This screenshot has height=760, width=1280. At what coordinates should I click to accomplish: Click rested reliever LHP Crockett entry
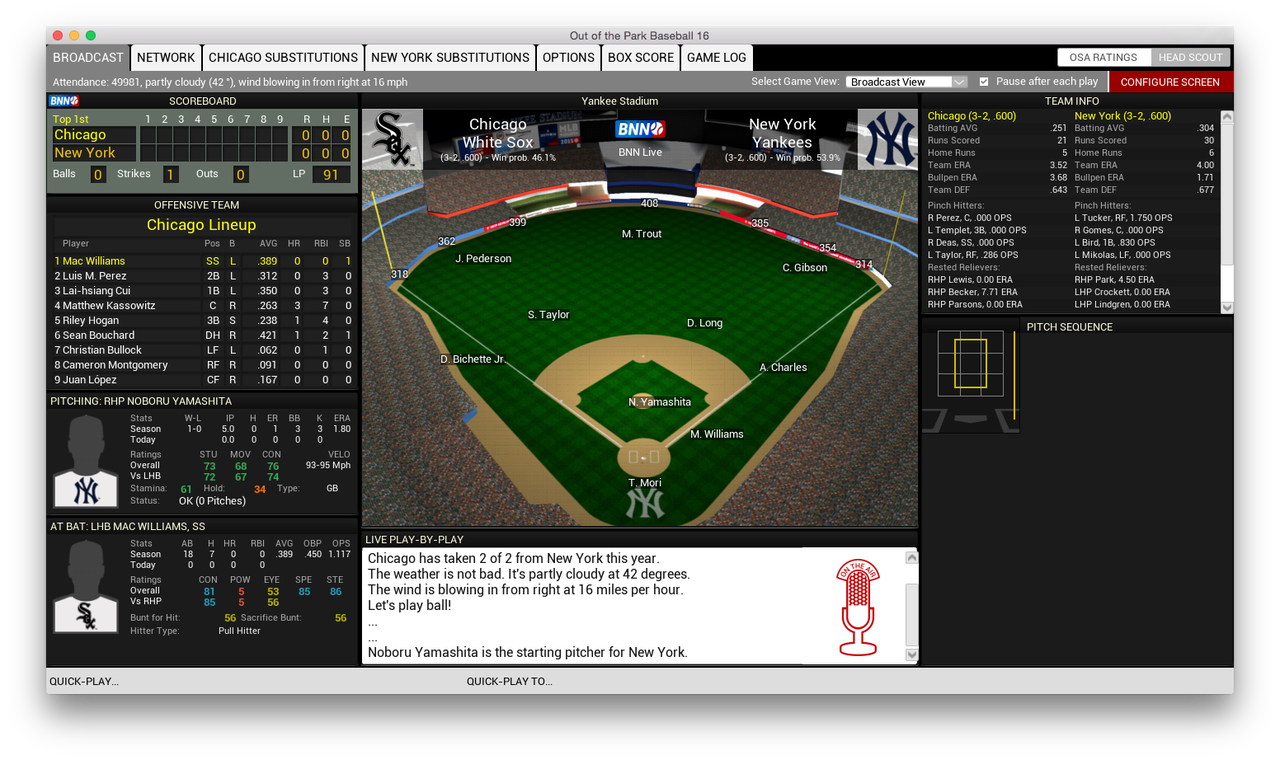click(1122, 292)
